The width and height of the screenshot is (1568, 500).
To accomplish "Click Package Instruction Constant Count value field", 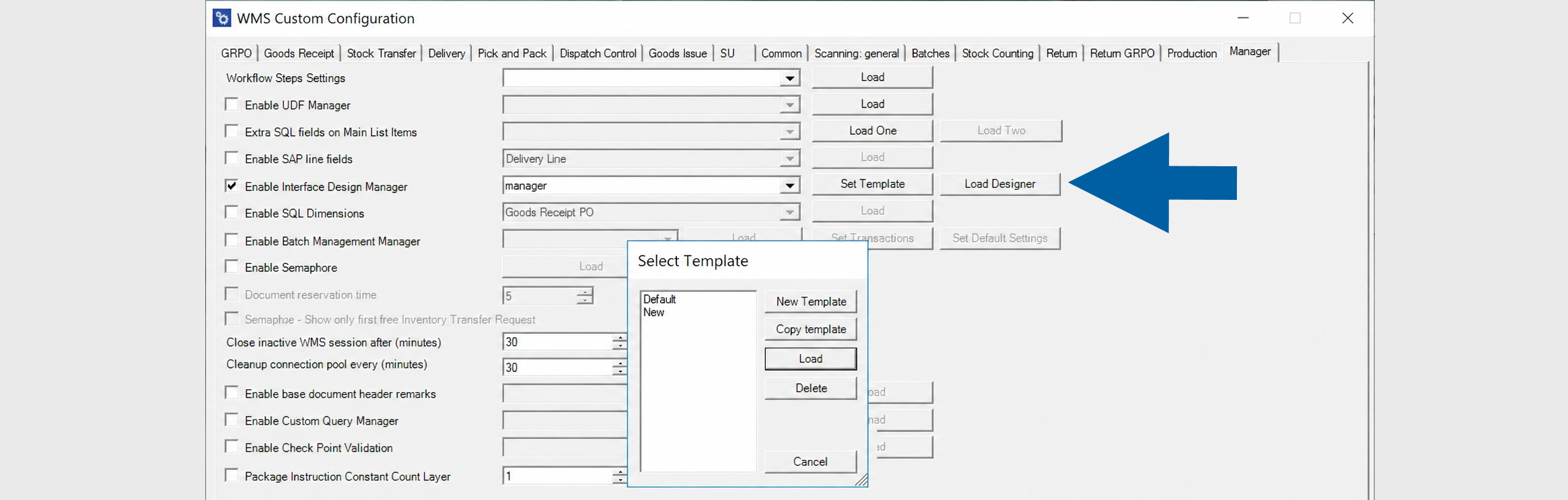I will tap(557, 476).
